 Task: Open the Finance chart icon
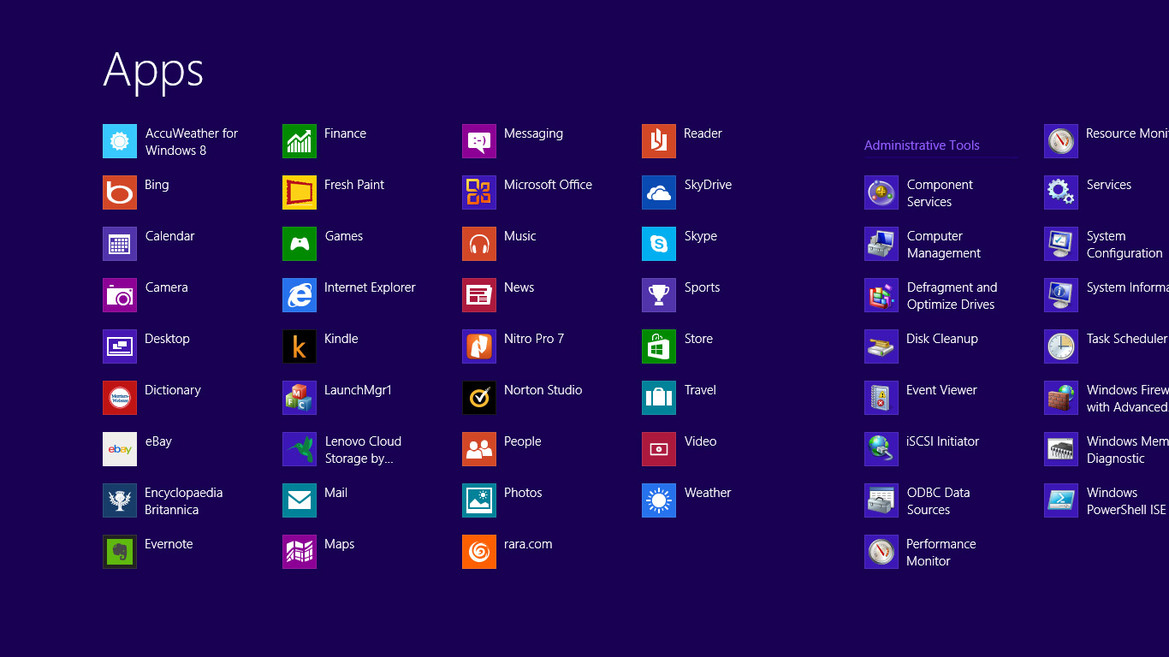tap(299, 141)
